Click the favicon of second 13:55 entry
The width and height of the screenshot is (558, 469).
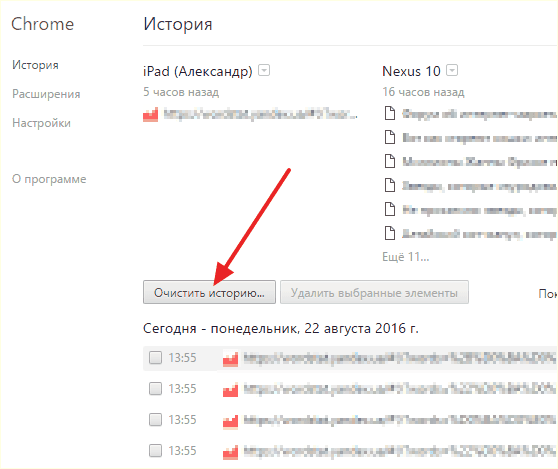click(x=231, y=390)
